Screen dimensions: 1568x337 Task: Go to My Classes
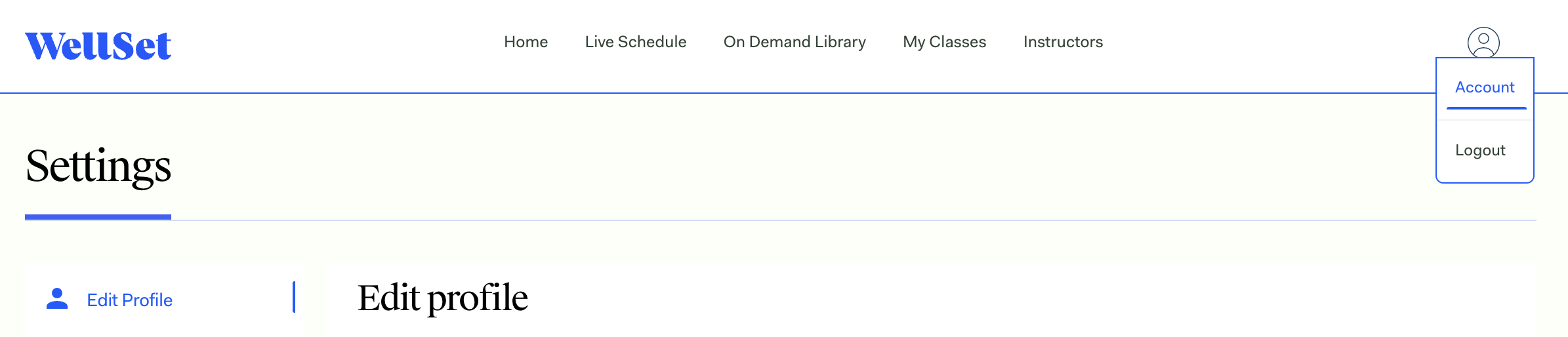[944, 42]
